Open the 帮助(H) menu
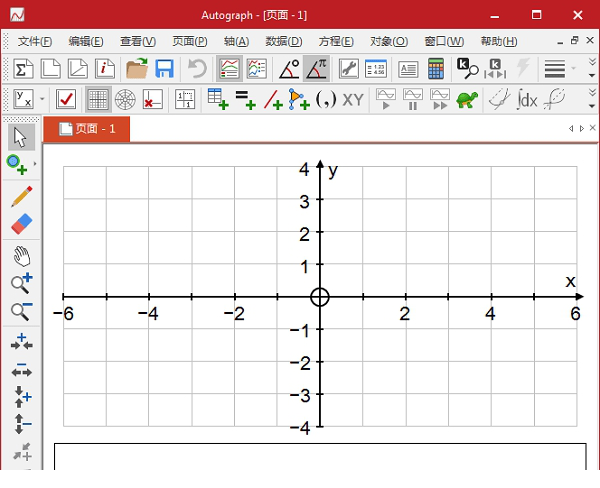The width and height of the screenshot is (600, 488). click(x=499, y=41)
